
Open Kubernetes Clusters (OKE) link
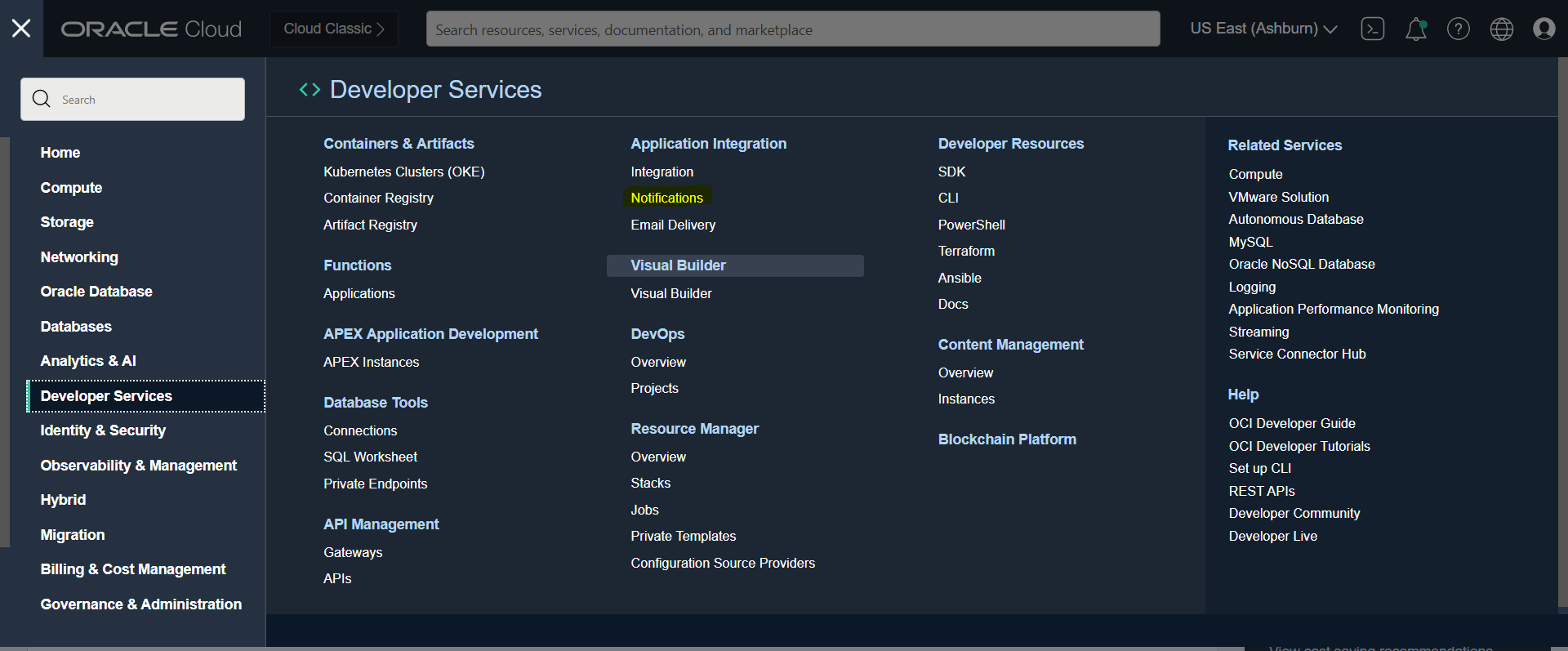coord(403,172)
